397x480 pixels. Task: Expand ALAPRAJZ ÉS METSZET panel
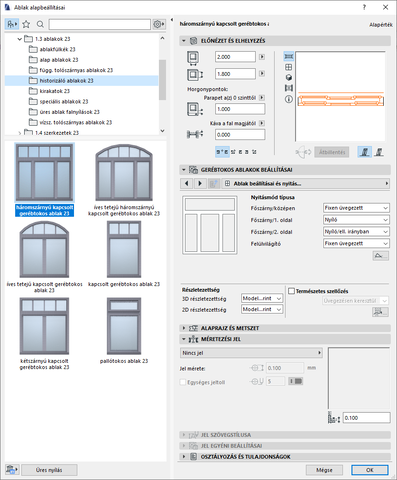[x=184, y=328]
